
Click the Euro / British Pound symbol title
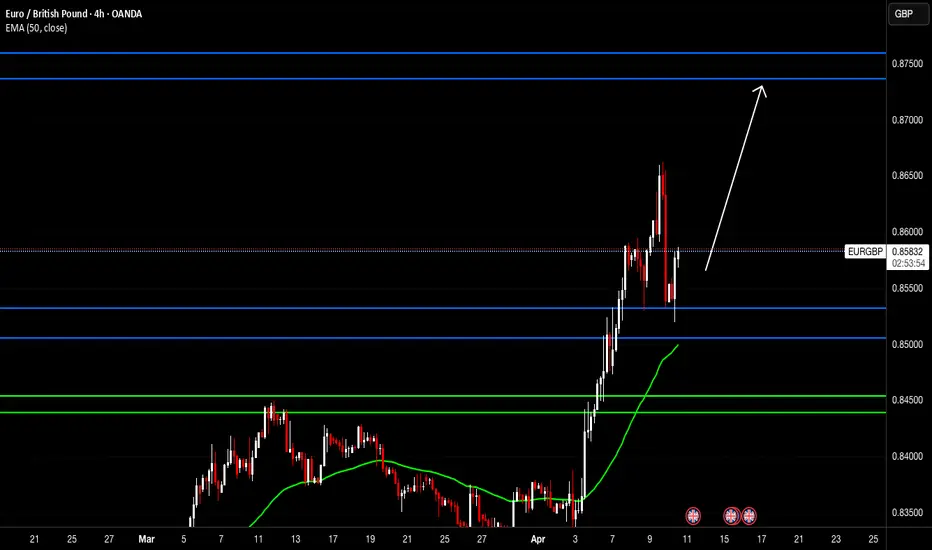click(x=74, y=14)
